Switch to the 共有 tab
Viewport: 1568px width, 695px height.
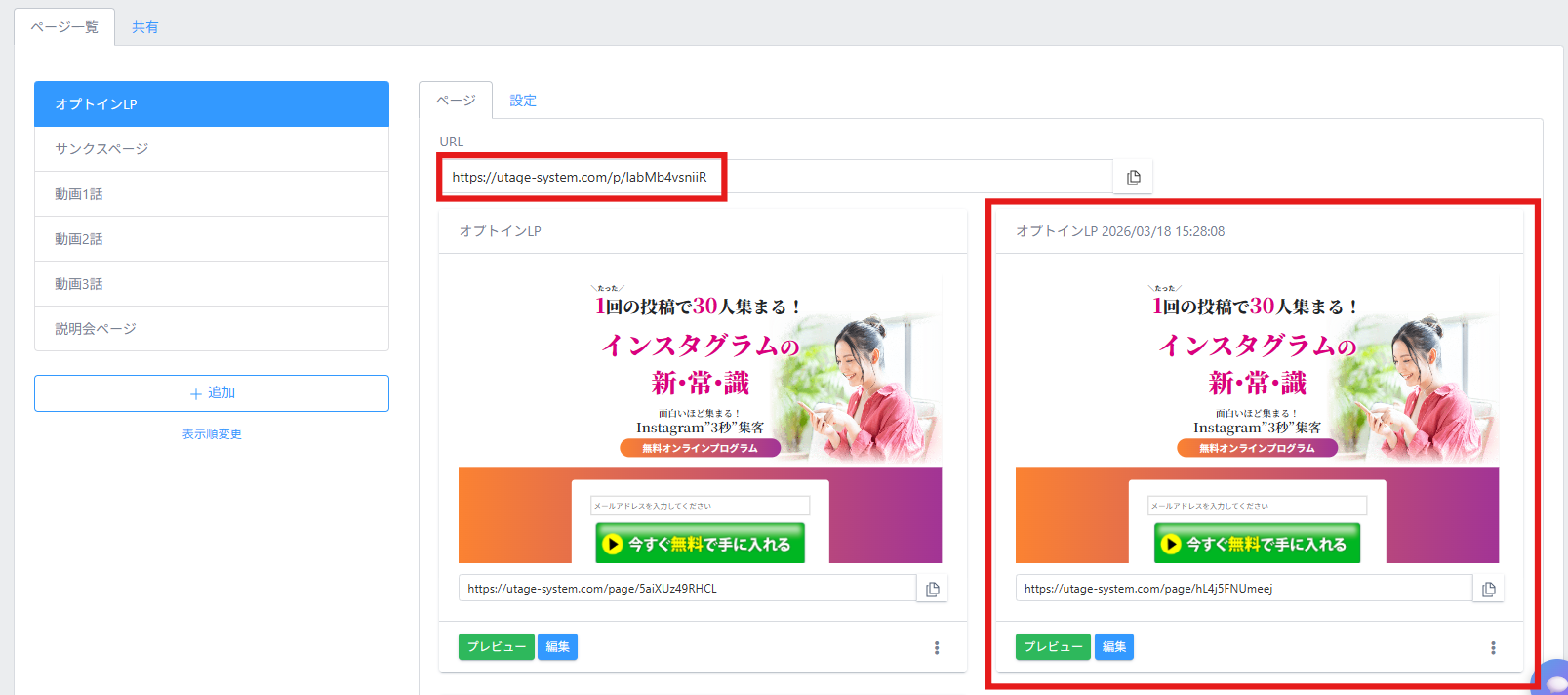[x=145, y=27]
